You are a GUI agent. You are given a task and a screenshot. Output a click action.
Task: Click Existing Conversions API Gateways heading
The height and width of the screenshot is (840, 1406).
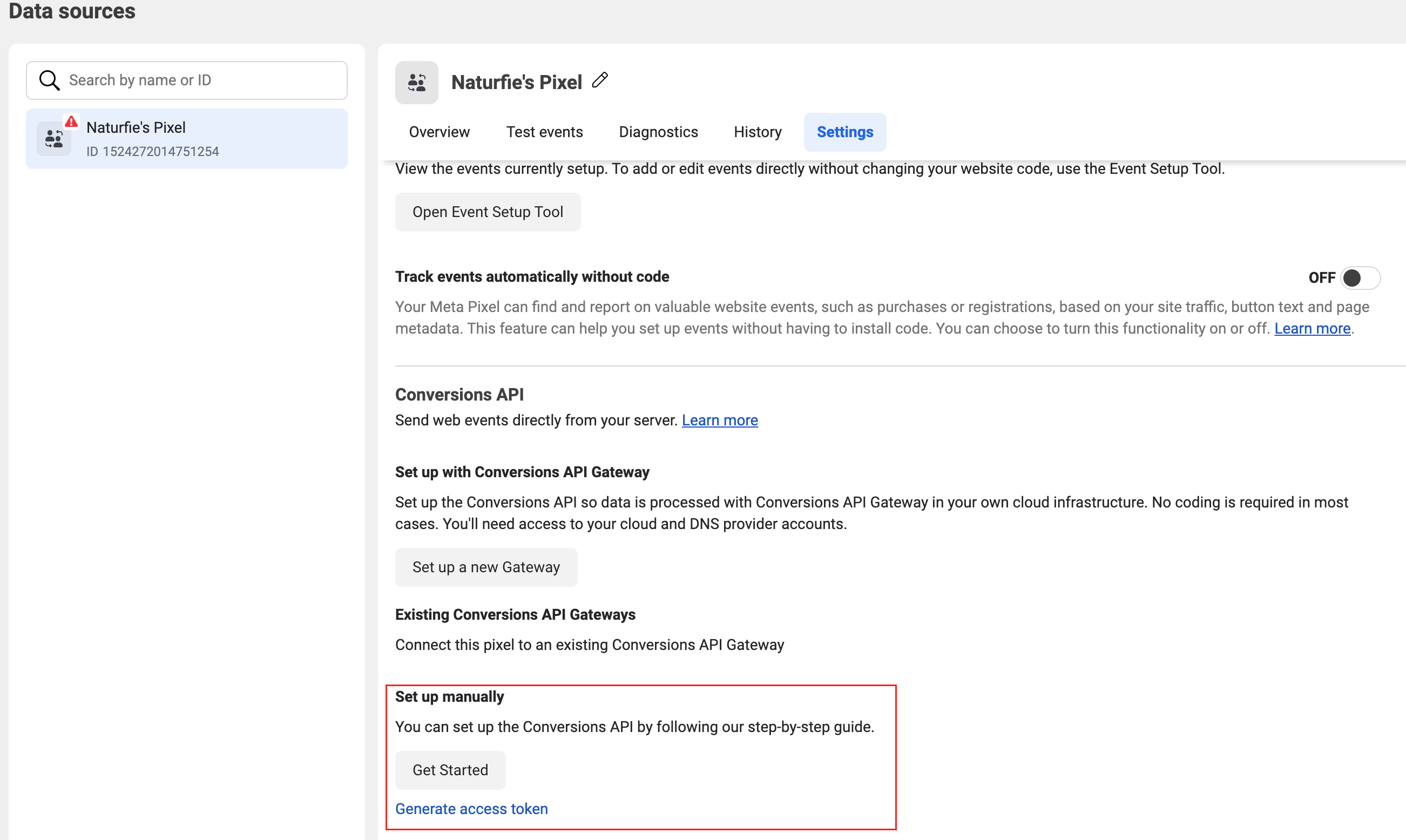click(x=515, y=615)
